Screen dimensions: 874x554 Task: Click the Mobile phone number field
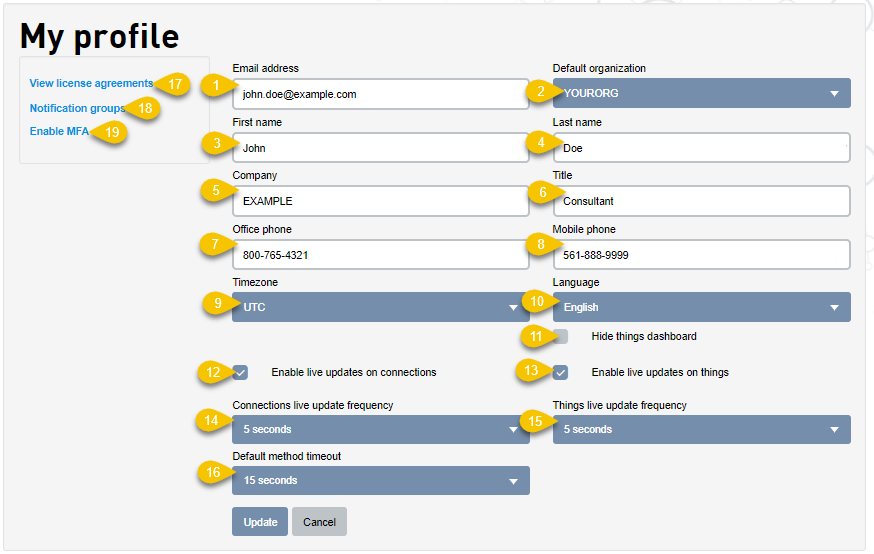(x=702, y=255)
